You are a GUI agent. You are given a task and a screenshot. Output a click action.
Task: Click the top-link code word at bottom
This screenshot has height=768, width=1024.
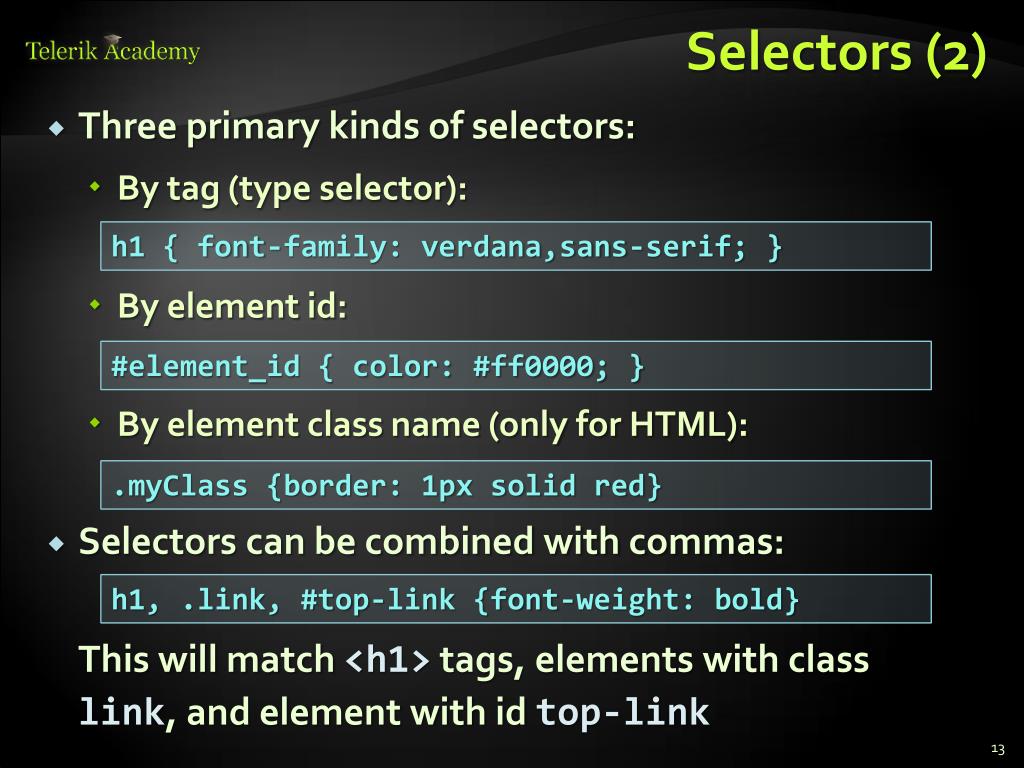[622, 712]
